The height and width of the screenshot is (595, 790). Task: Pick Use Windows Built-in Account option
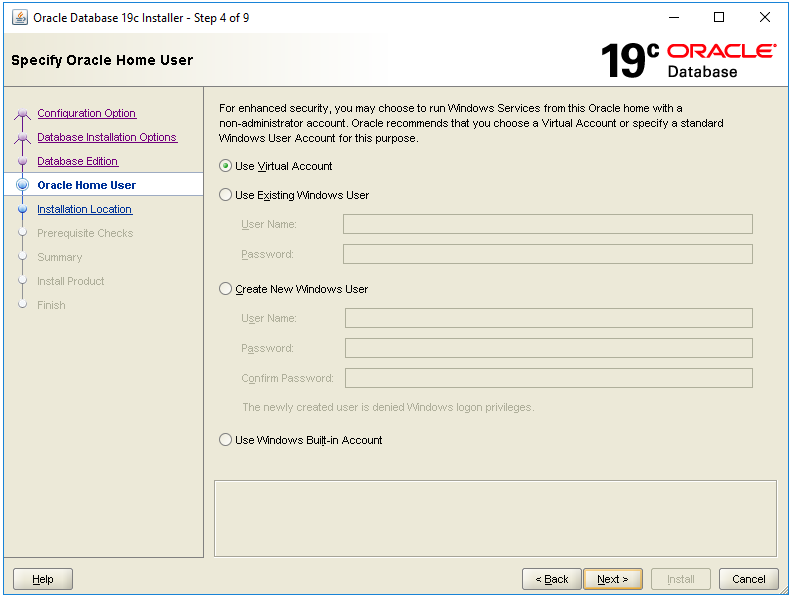click(225, 440)
